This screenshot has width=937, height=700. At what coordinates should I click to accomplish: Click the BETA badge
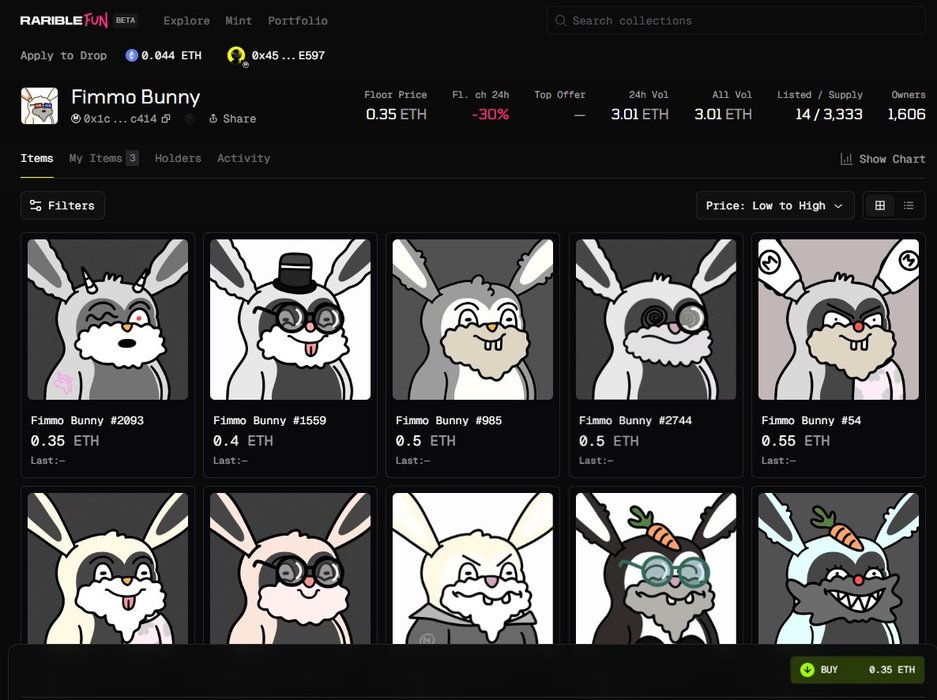click(x=125, y=20)
